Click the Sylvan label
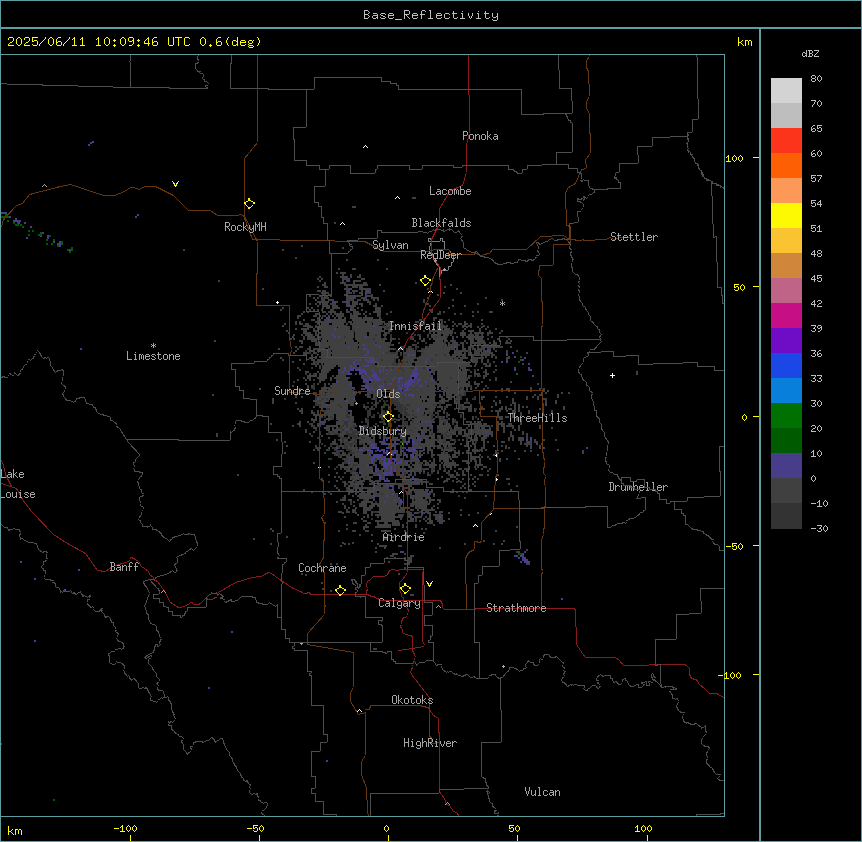This screenshot has height=842, width=862. coord(390,245)
